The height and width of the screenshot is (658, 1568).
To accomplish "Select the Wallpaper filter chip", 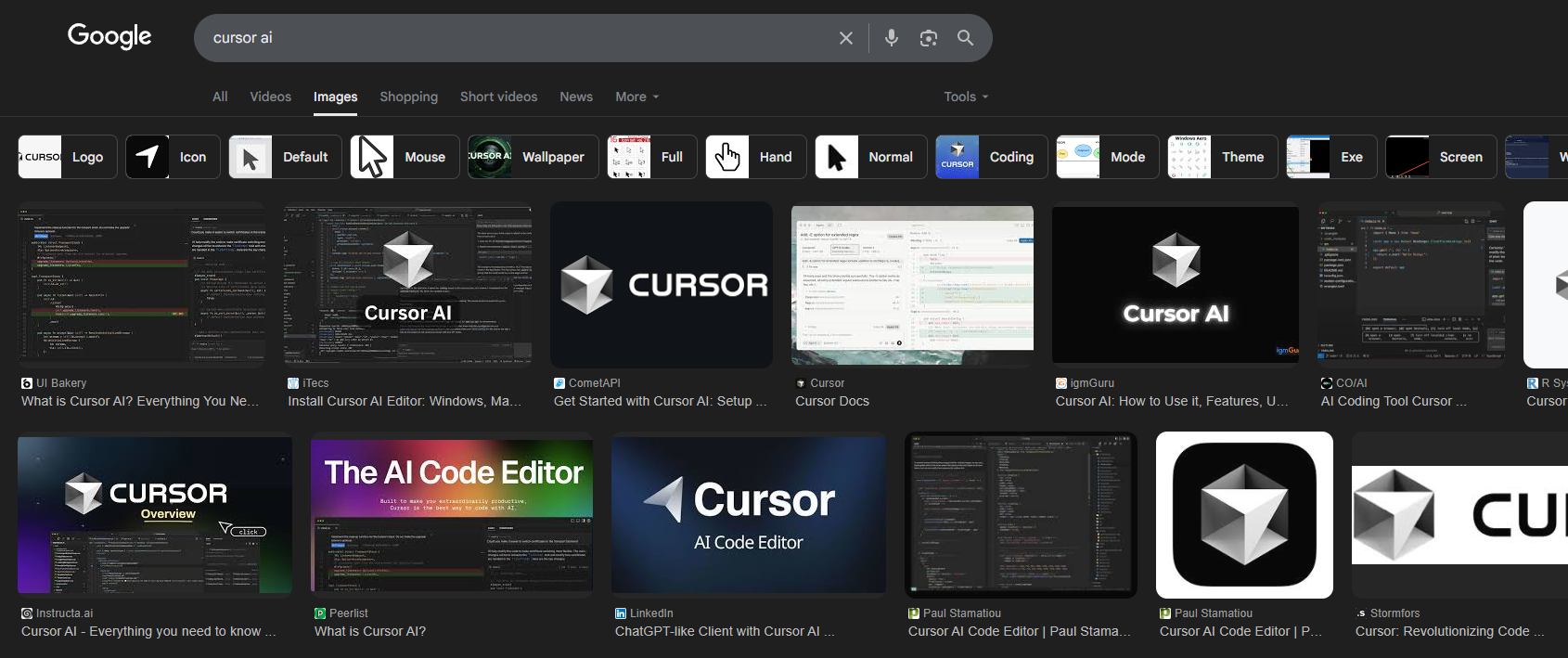I will (533, 157).
